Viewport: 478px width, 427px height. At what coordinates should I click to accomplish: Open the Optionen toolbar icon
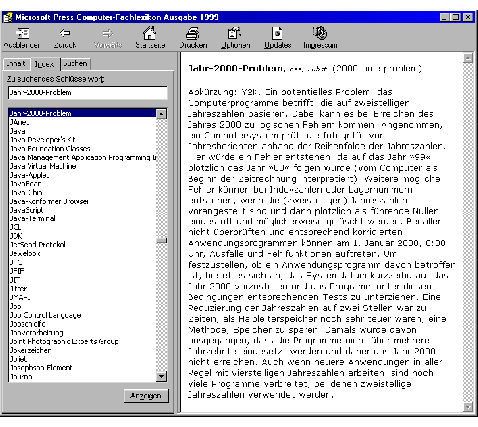(235, 33)
